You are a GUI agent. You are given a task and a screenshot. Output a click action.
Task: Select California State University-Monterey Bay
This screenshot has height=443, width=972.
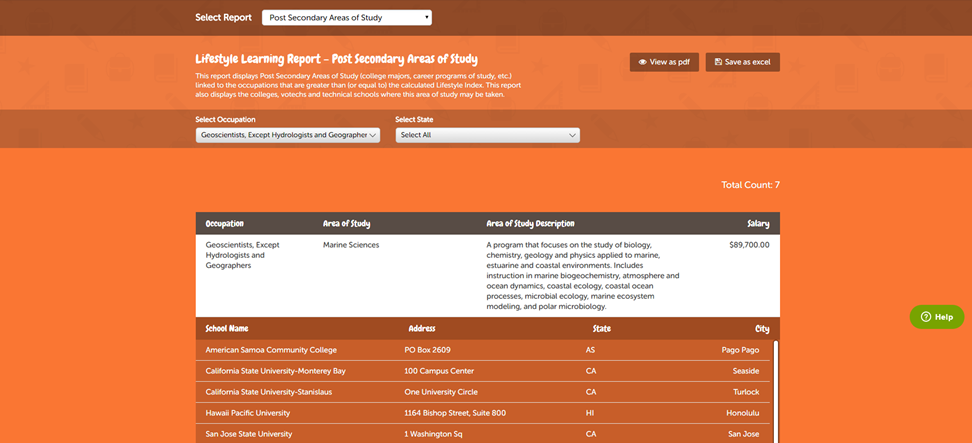(275, 371)
